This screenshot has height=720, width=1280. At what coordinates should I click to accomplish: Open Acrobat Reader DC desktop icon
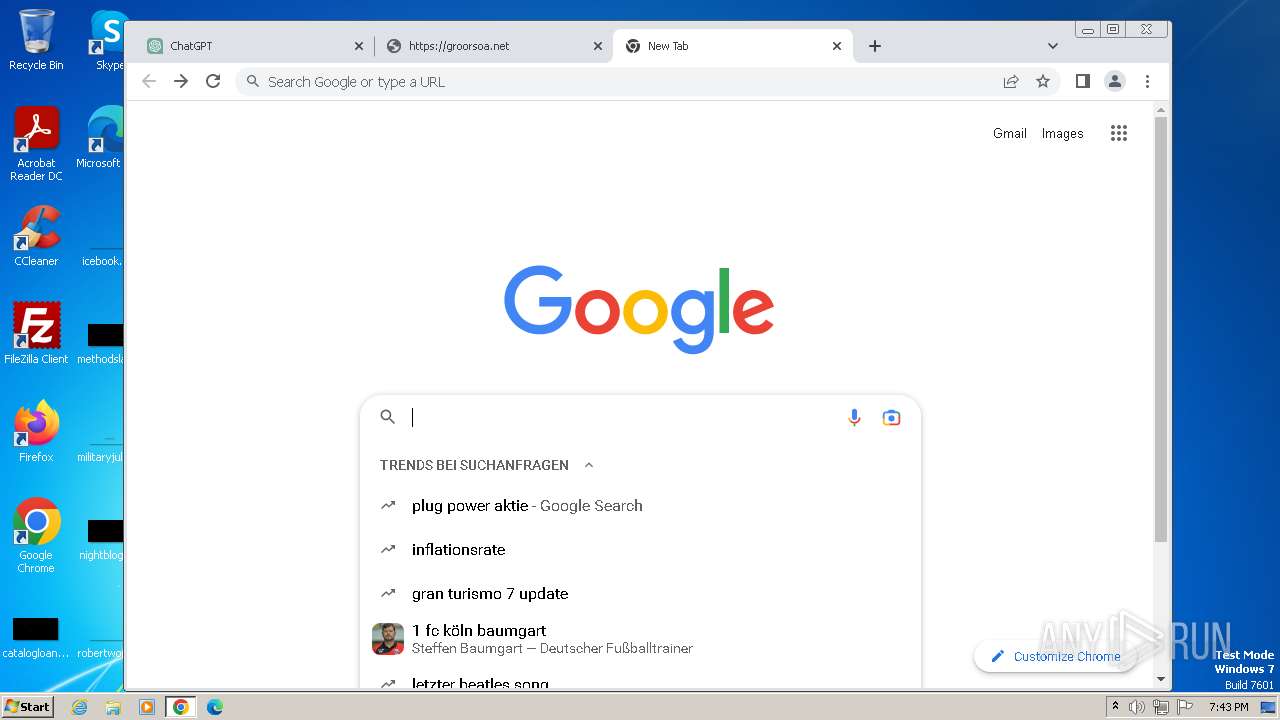(x=36, y=144)
